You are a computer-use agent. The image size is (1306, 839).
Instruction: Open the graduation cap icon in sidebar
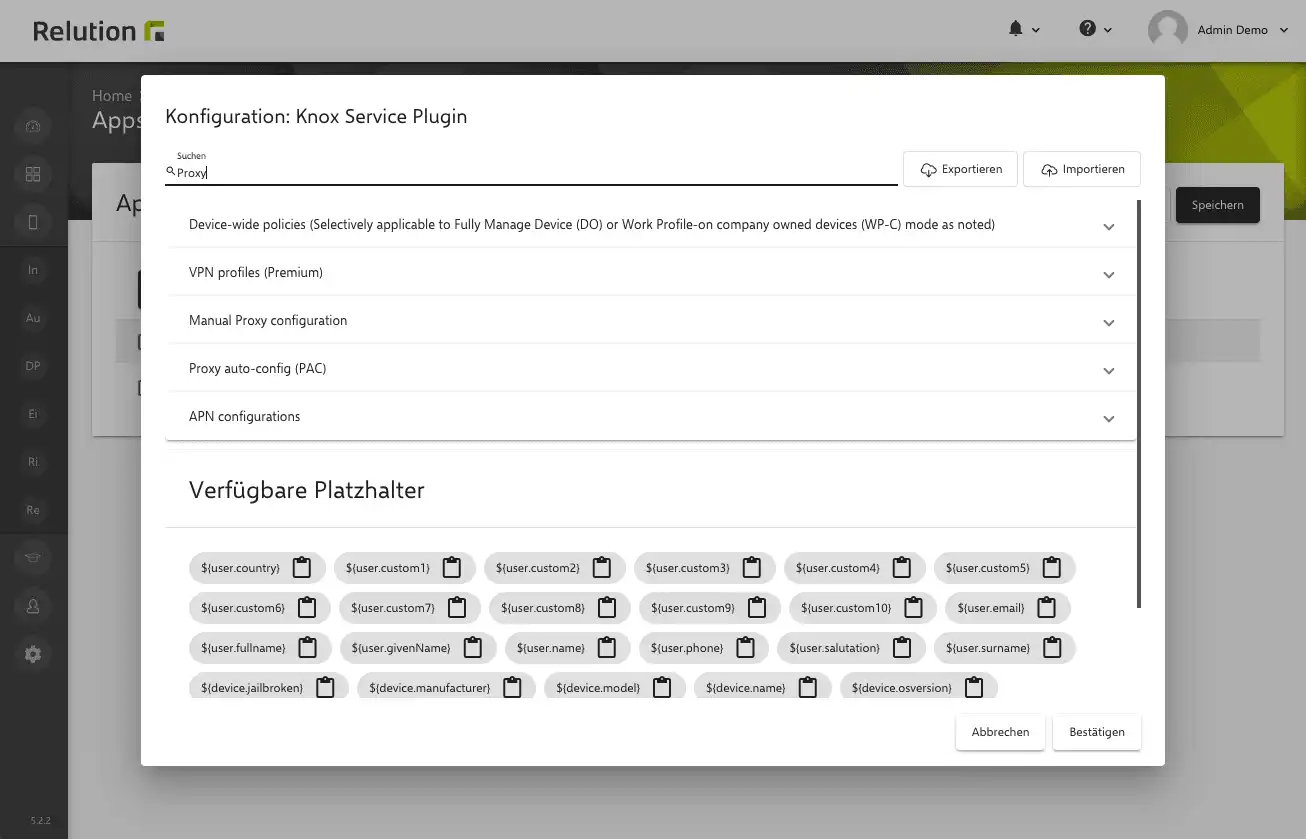pos(33,558)
